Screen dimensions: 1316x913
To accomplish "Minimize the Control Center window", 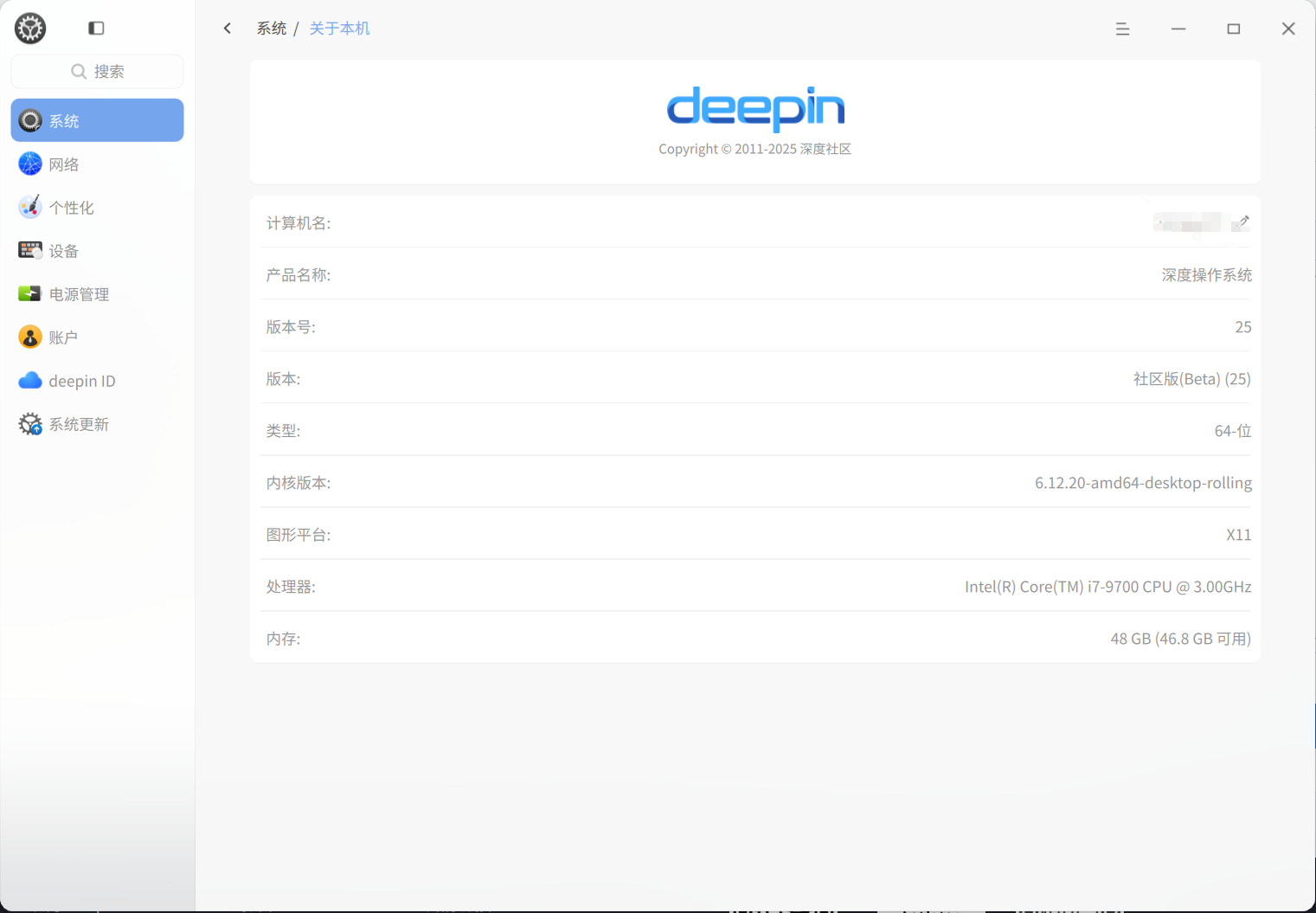I will coord(1178,29).
